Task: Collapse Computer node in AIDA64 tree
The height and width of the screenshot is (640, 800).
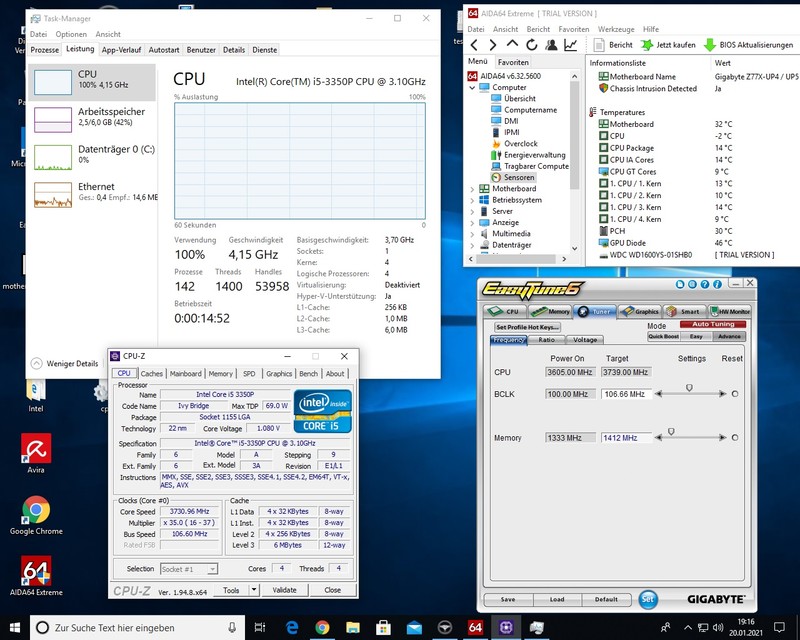Action: pyautogui.click(x=472, y=88)
